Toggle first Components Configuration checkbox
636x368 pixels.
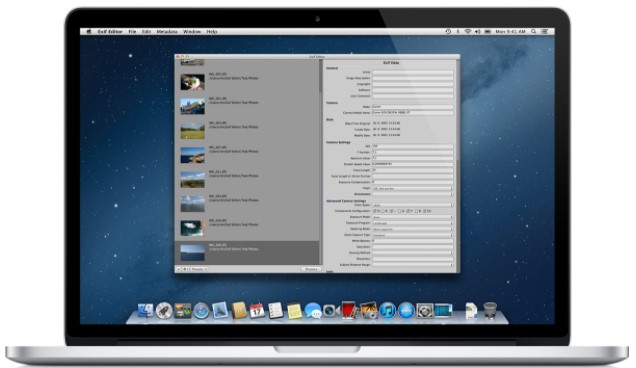pos(375,211)
